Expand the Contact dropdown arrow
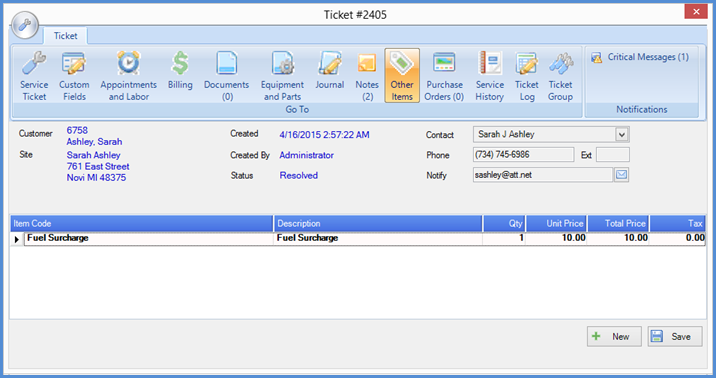 621,135
